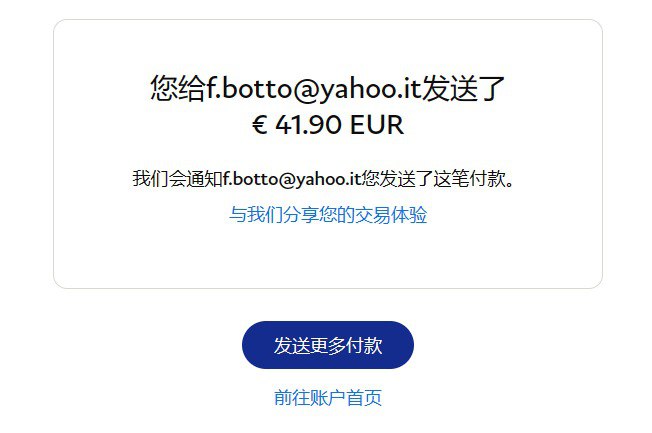Screen dimensions: 652x433
Task: Select the f.botto@yahoo.it email in the large heading
Action: tap(314, 89)
